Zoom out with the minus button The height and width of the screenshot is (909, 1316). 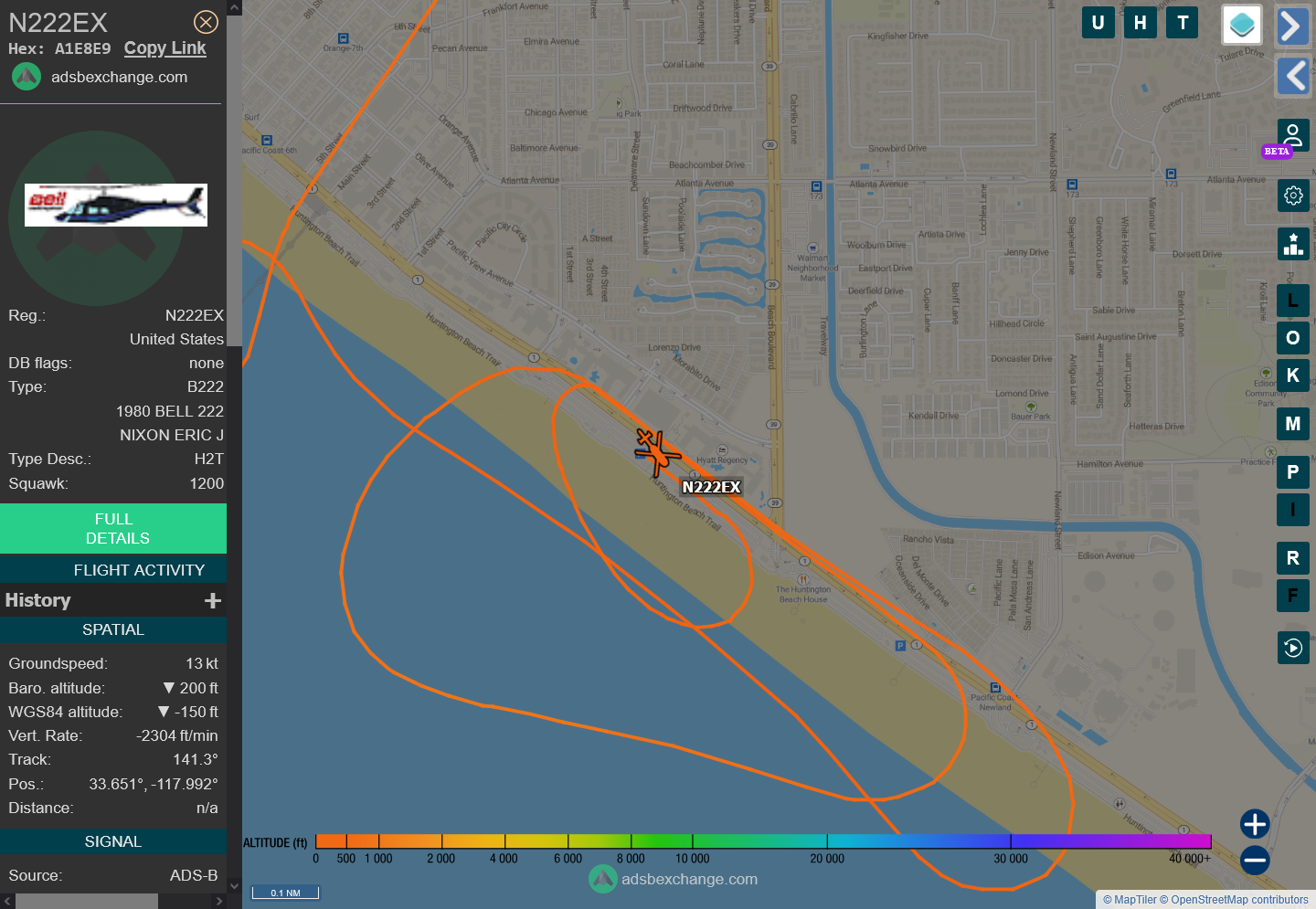pyautogui.click(x=1254, y=860)
